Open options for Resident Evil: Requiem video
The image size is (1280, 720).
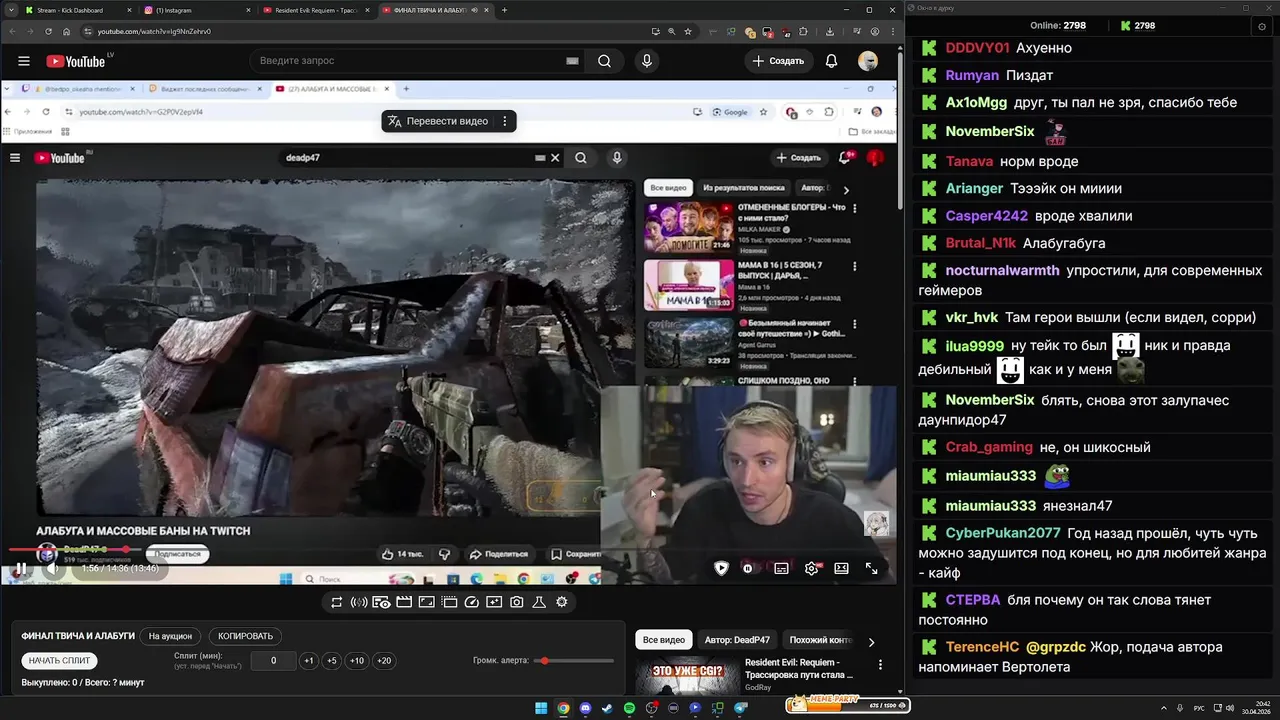880,664
